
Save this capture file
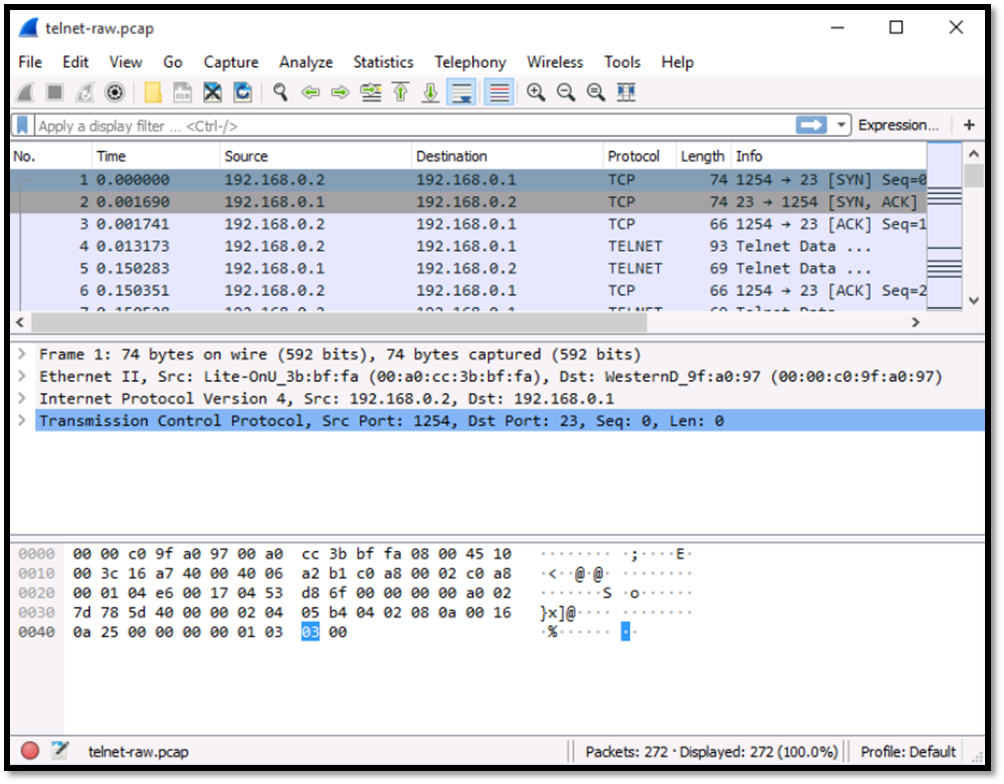182,93
